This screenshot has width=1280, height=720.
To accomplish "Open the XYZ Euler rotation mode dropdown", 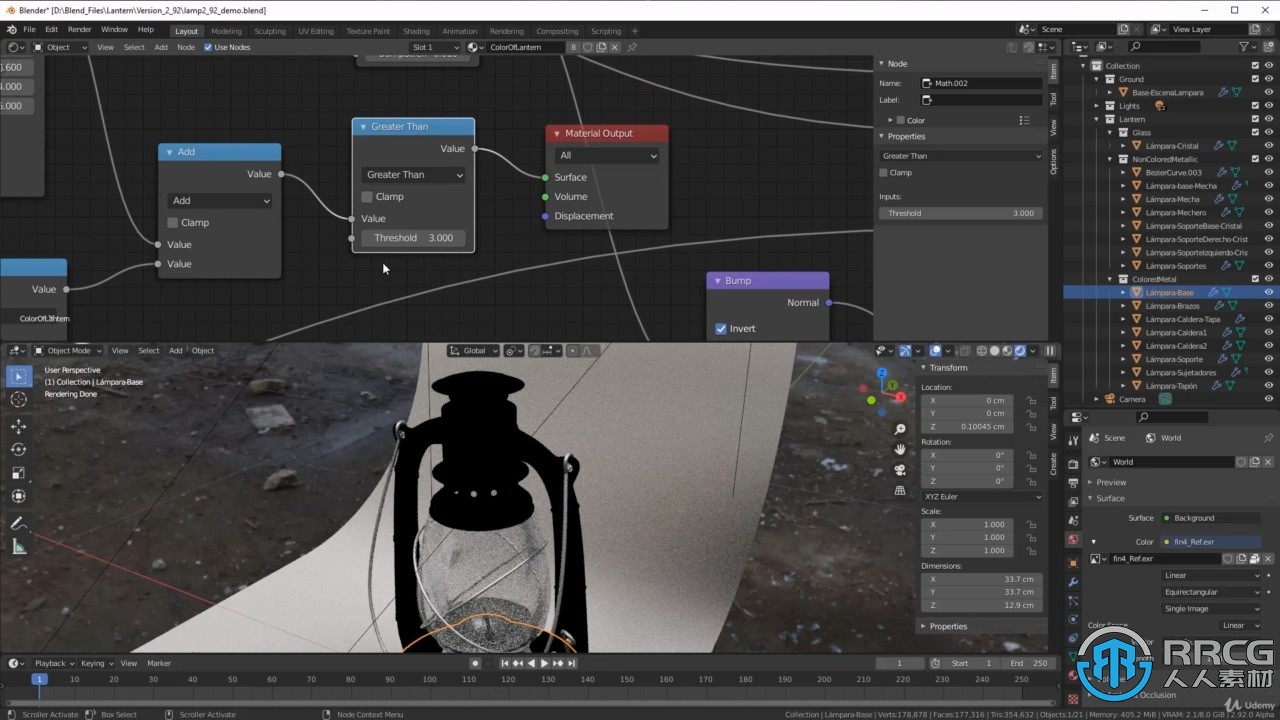I will (982, 496).
